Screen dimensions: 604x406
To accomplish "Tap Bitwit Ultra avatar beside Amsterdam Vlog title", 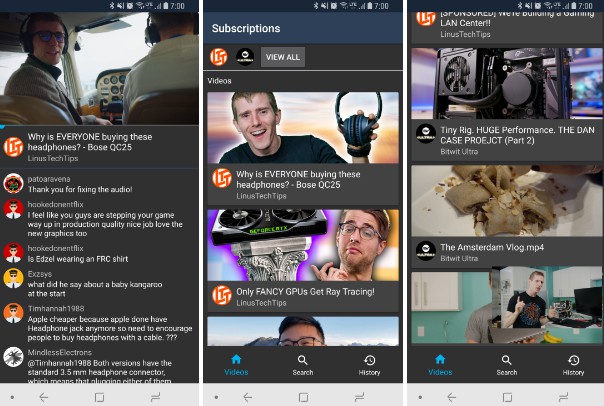I will point(426,251).
